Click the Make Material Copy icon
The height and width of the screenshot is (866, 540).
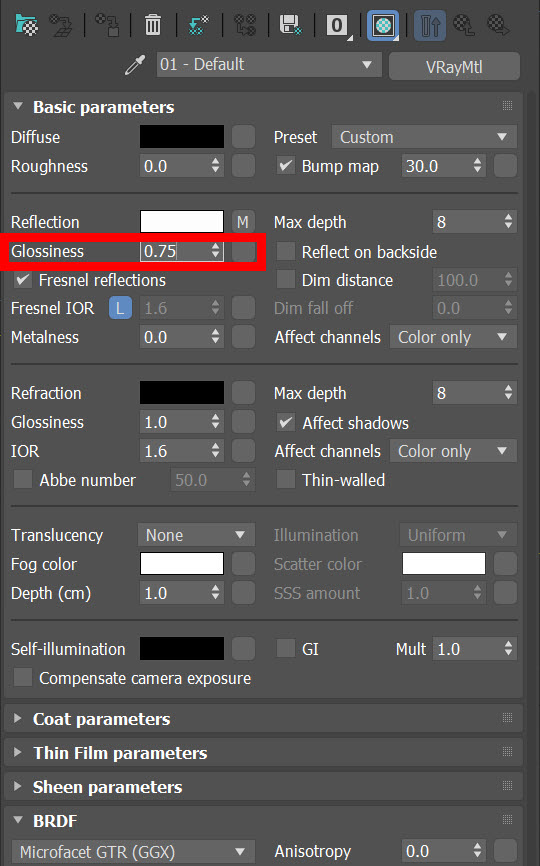[x=199, y=25]
